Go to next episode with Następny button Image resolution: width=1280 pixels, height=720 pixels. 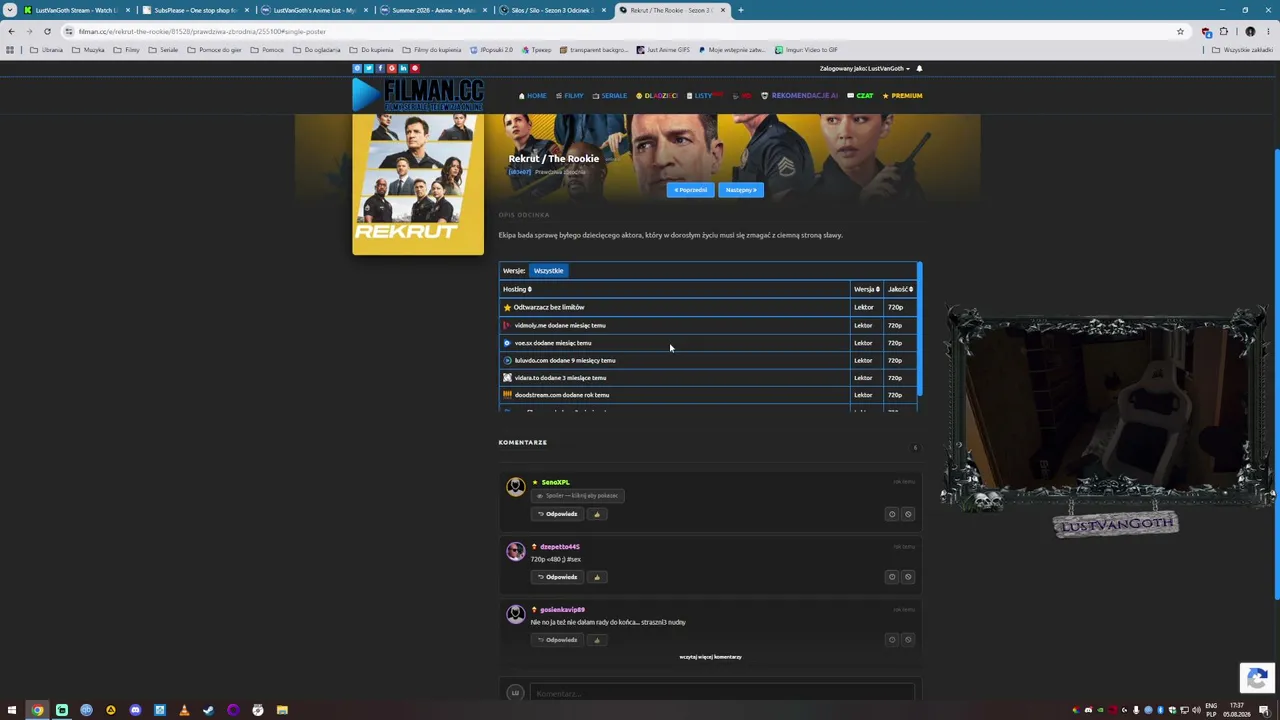tap(741, 190)
